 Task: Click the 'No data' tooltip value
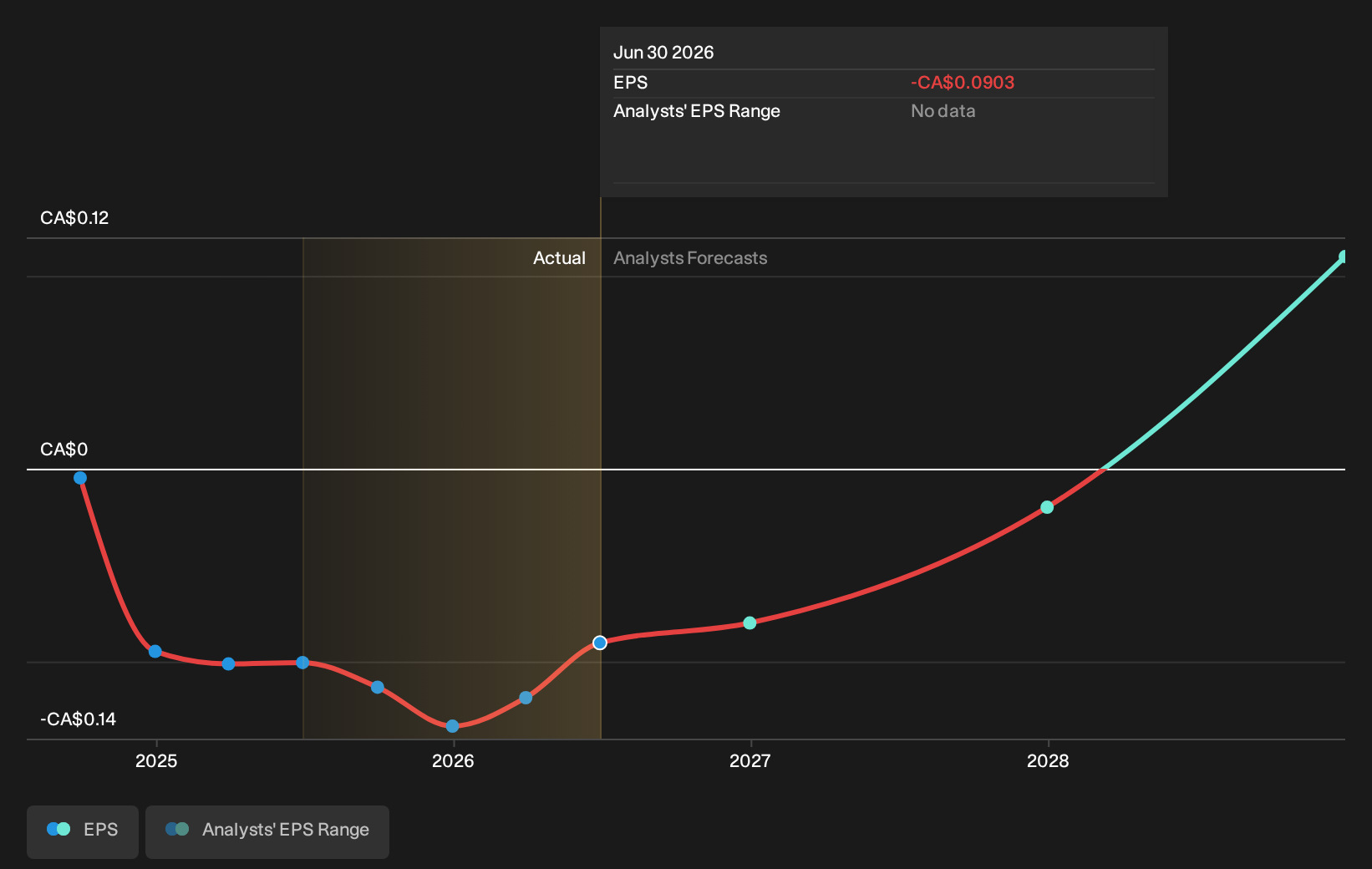click(943, 111)
